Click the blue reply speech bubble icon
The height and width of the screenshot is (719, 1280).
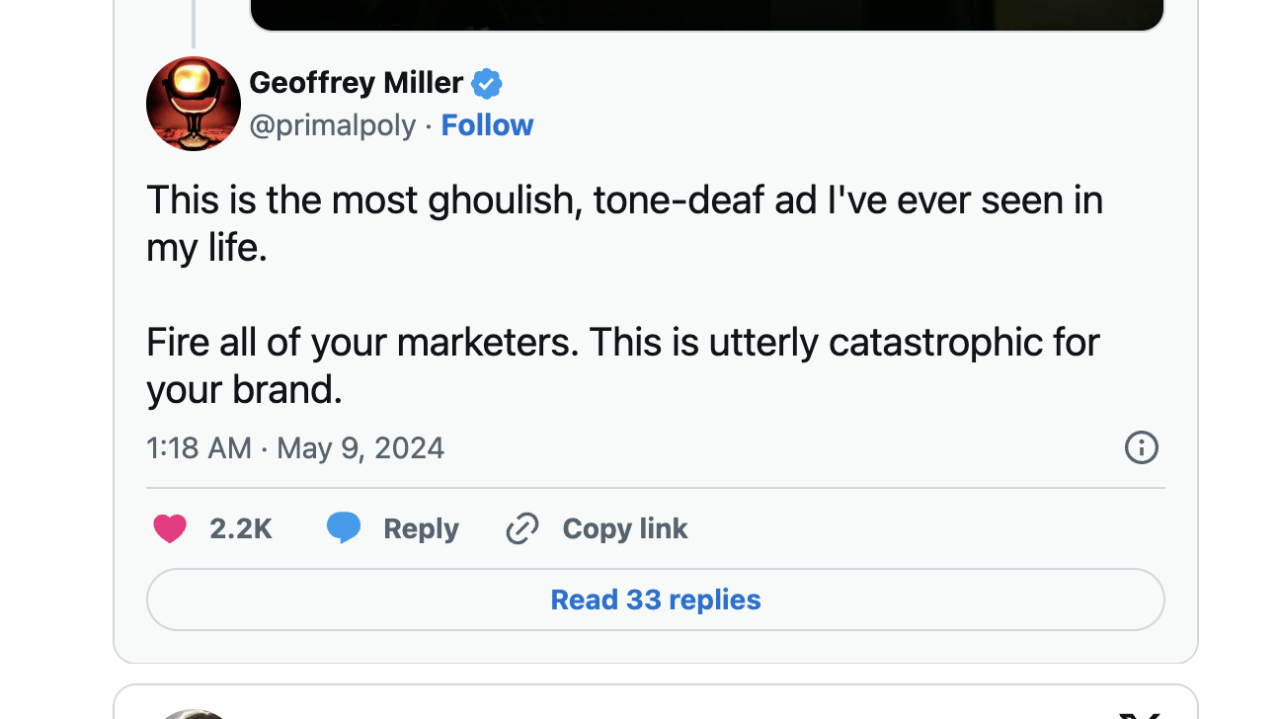[343, 527]
